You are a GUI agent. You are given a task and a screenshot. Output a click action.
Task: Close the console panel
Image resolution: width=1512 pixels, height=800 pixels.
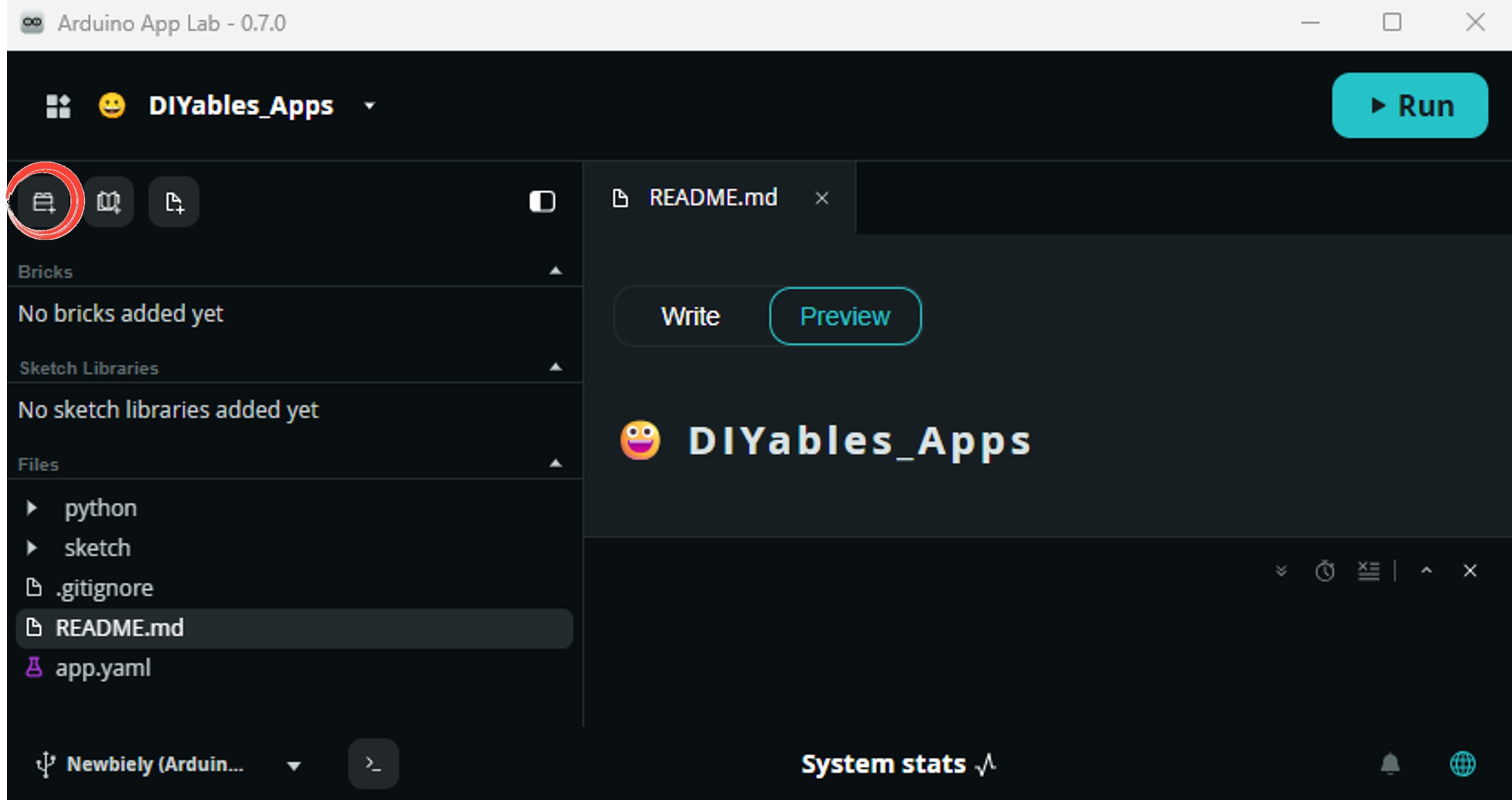[1470, 570]
